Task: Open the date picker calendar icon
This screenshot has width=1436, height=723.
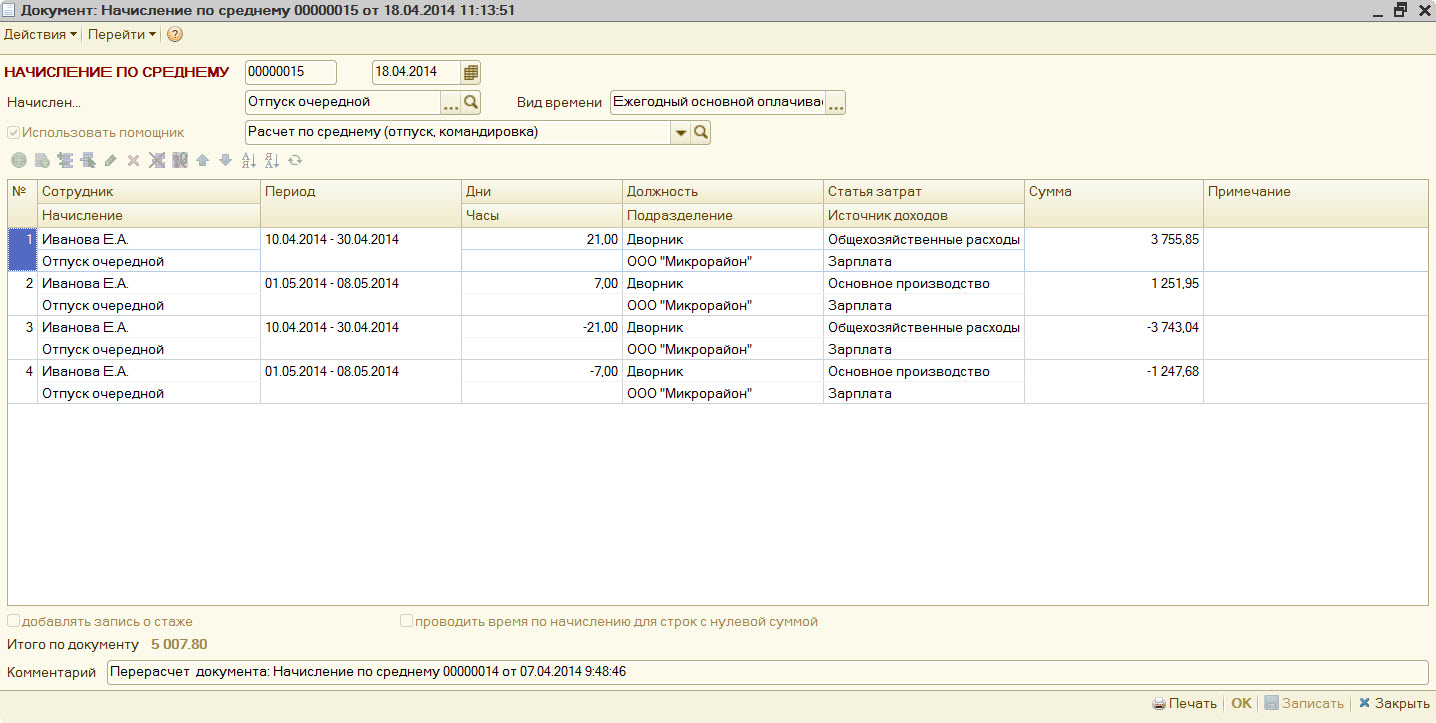Action: pyautogui.click(x=471, y=72)
